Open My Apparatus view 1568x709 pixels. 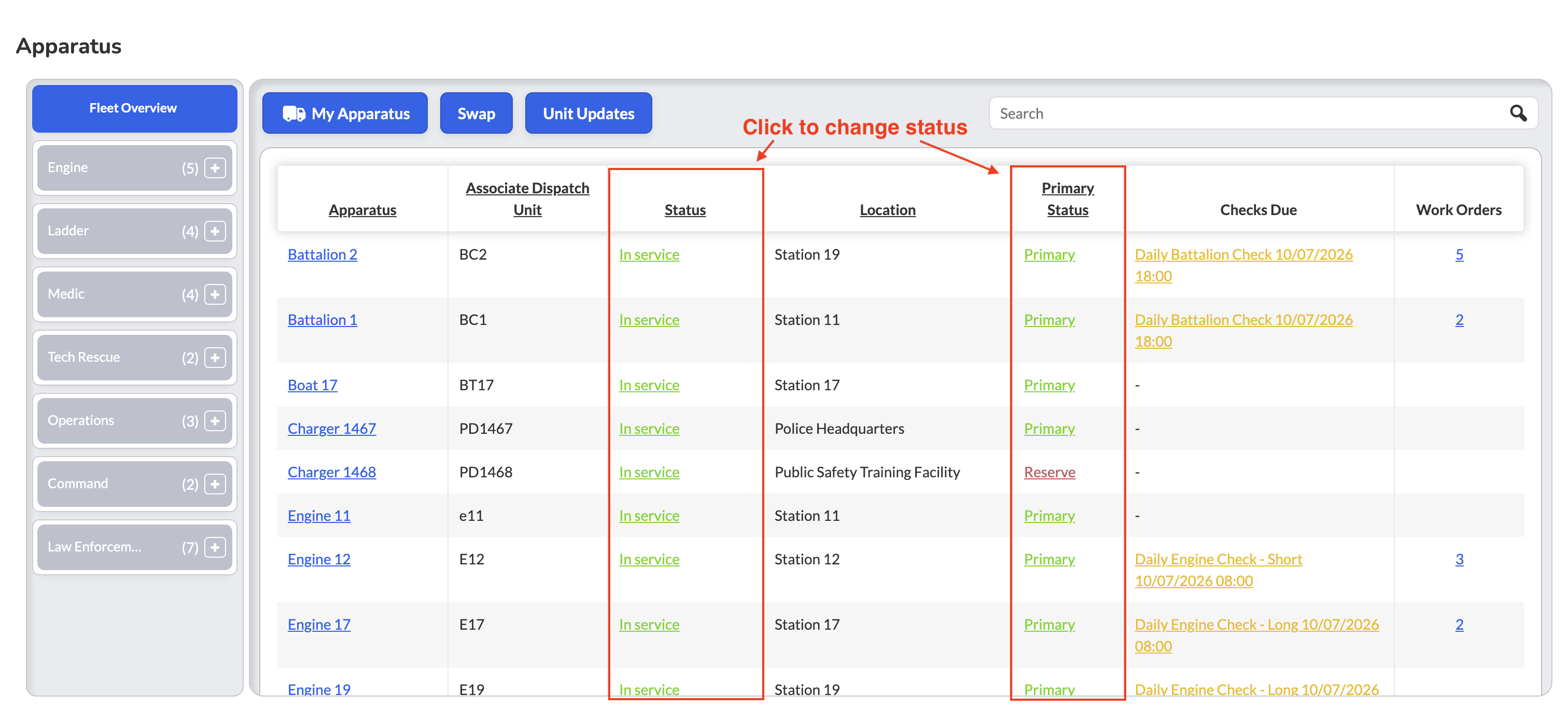pyautogui.click(x=345, y=113)
